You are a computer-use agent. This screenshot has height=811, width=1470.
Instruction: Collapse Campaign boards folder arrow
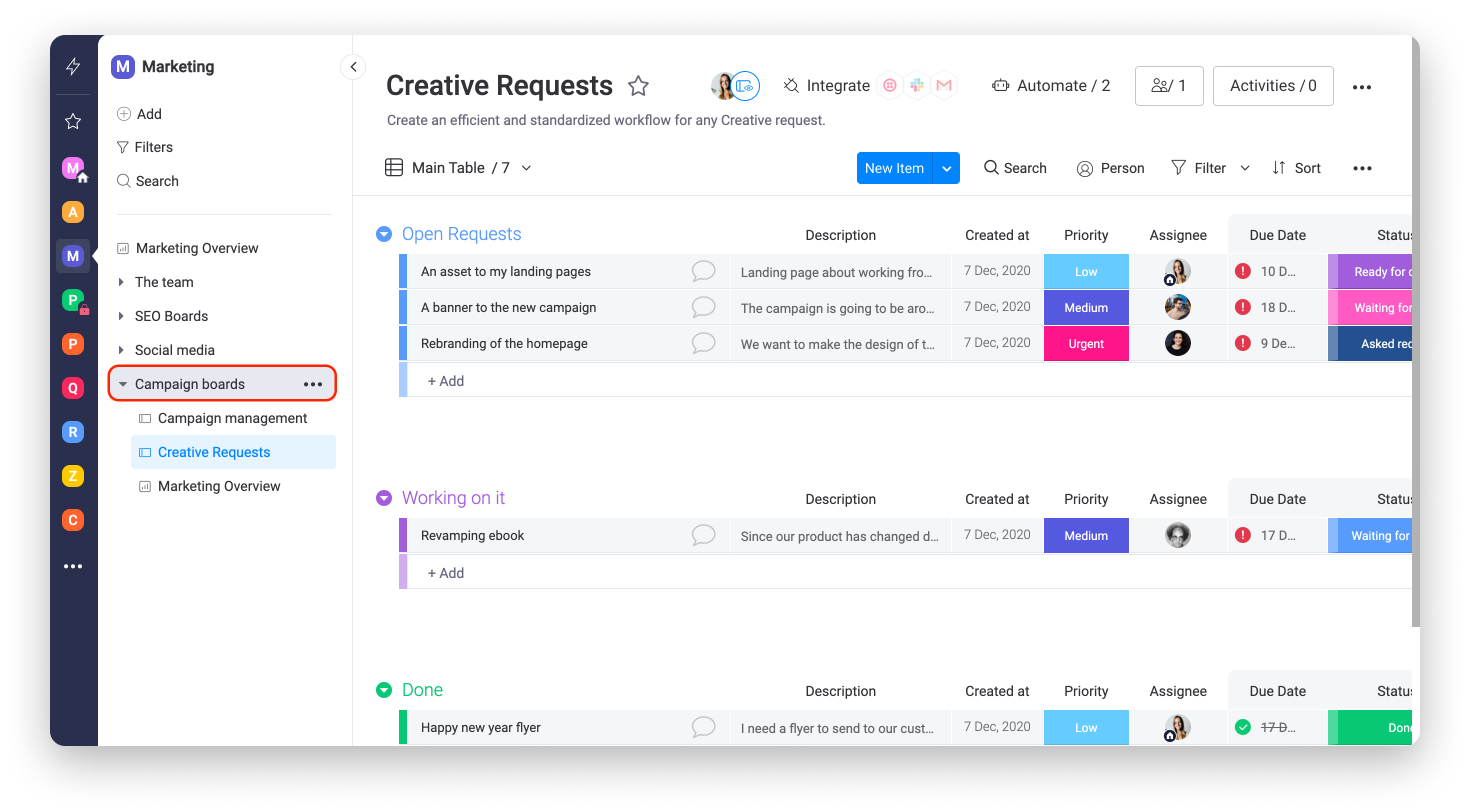(122, 384)
